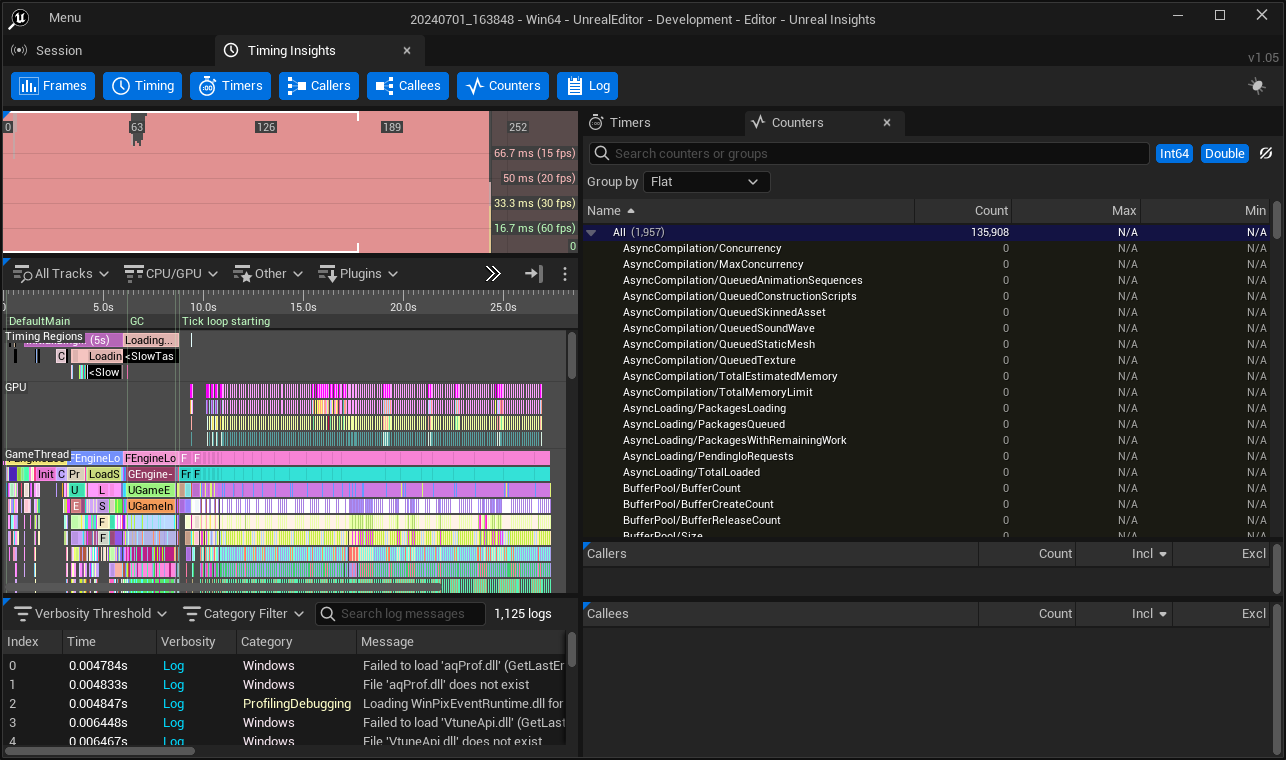Open the Menu item
This screenshot has height=760, width=1286.
[65, 18]
